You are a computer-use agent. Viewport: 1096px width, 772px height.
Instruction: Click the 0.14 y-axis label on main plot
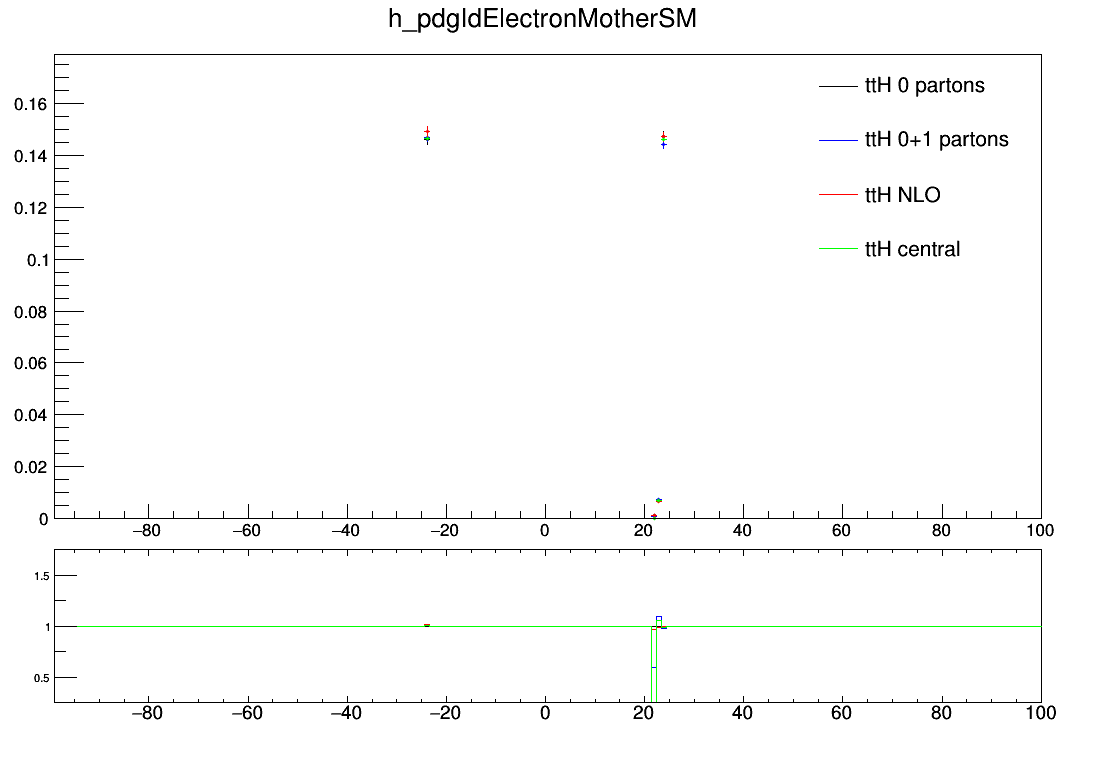point(31,156)
